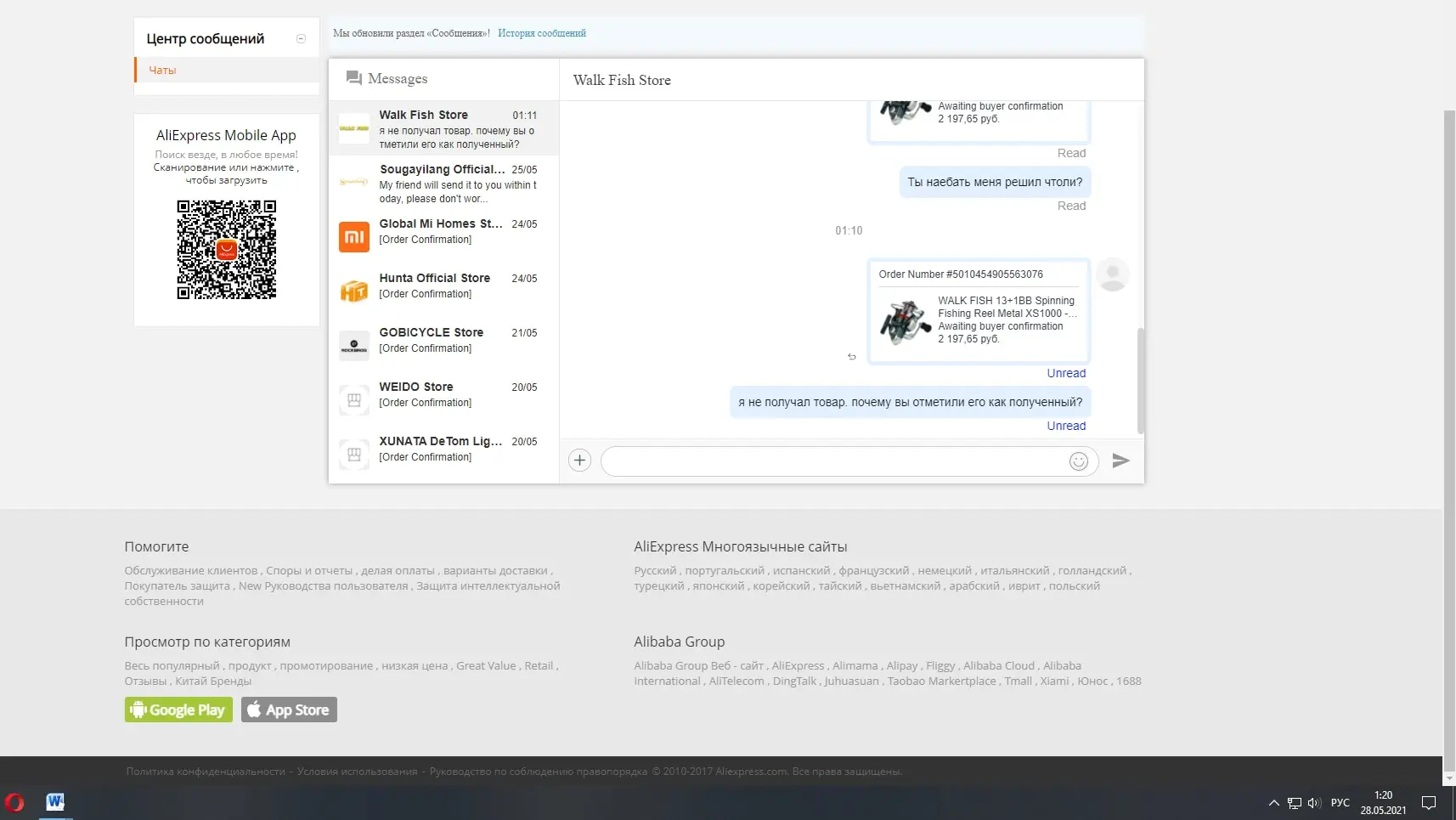Click the Messages chat bubble icon
Screen dimensions: 1456x820
coord(354,78)
